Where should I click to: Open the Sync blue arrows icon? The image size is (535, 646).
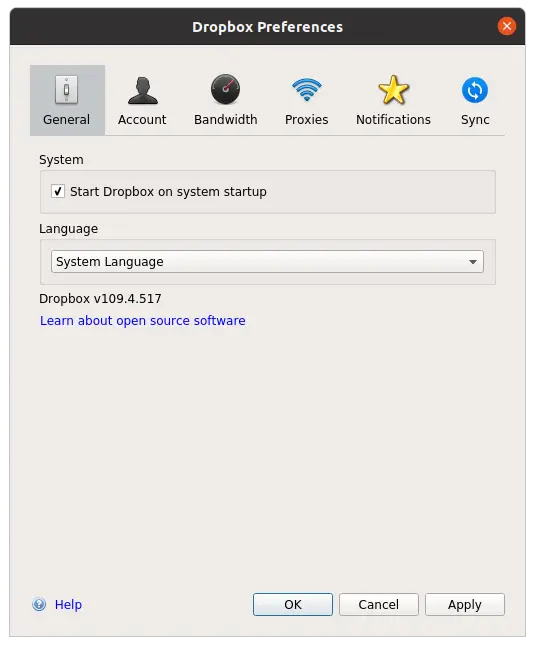[474, 90]
